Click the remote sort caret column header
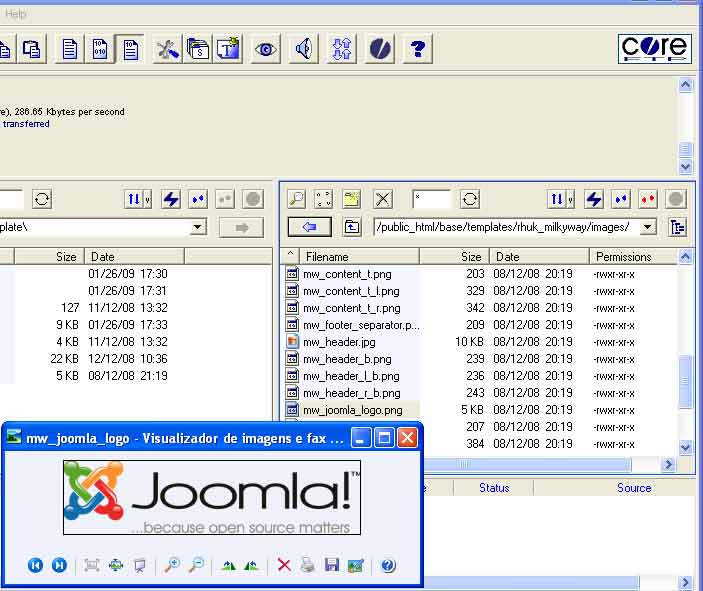Viewport: 703px width, 591px height. tap(290, 256)
